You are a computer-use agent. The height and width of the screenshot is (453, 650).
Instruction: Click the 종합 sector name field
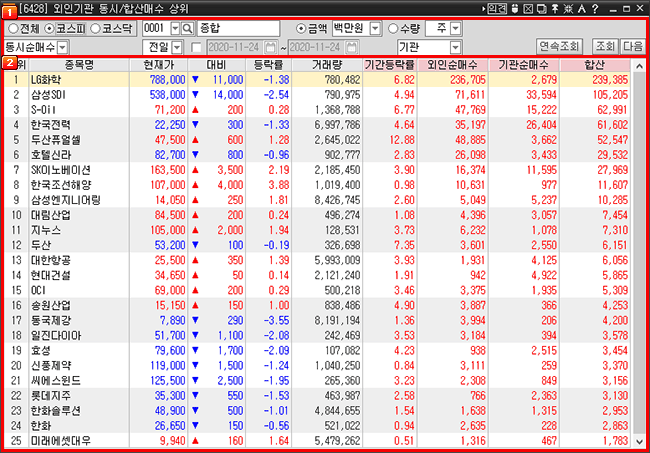pyautogui.click(x=238, y=28)
